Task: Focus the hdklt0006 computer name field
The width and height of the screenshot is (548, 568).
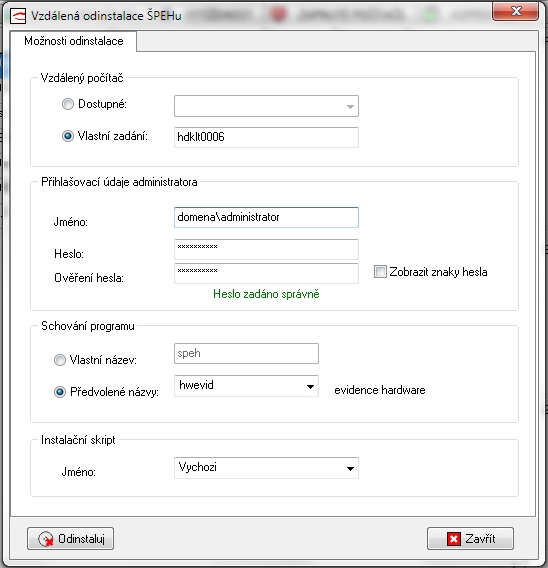Action: click(266, 137)
